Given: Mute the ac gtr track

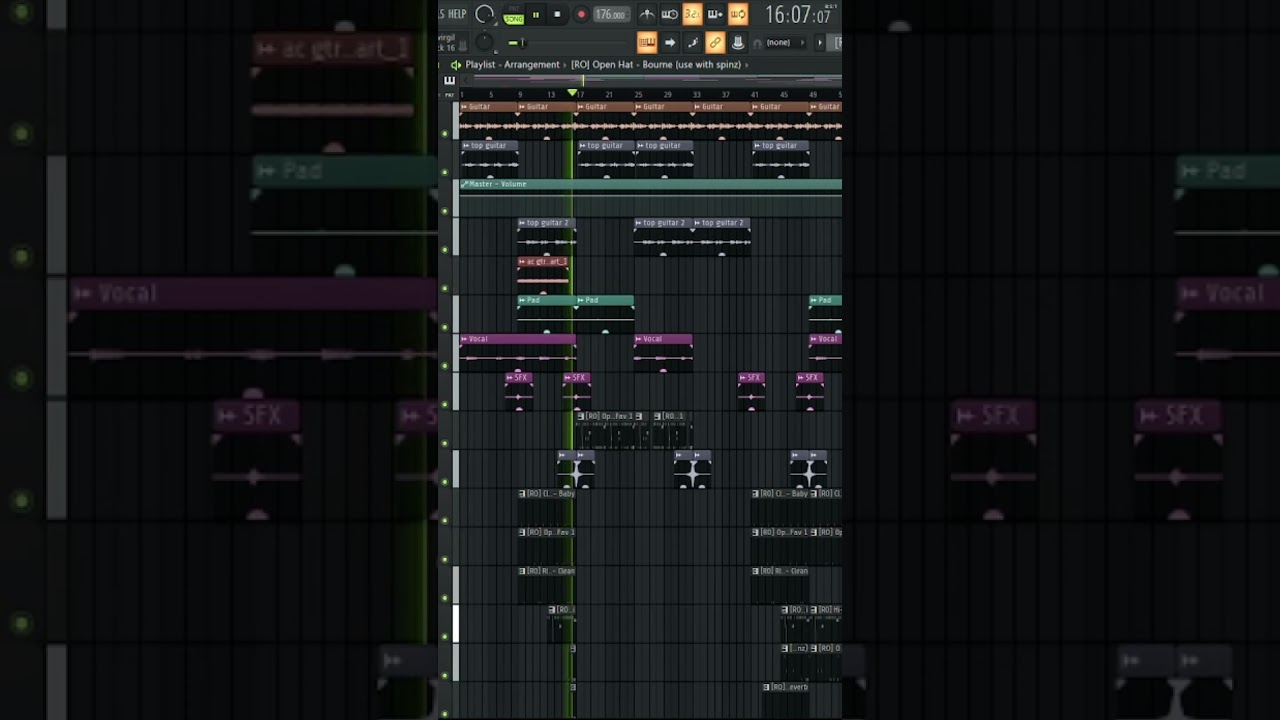Looking at the screenshot, I should [445, 288].
